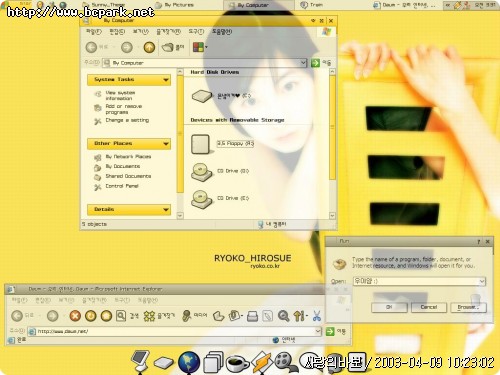Open the Control Panel link

(122, 186)
